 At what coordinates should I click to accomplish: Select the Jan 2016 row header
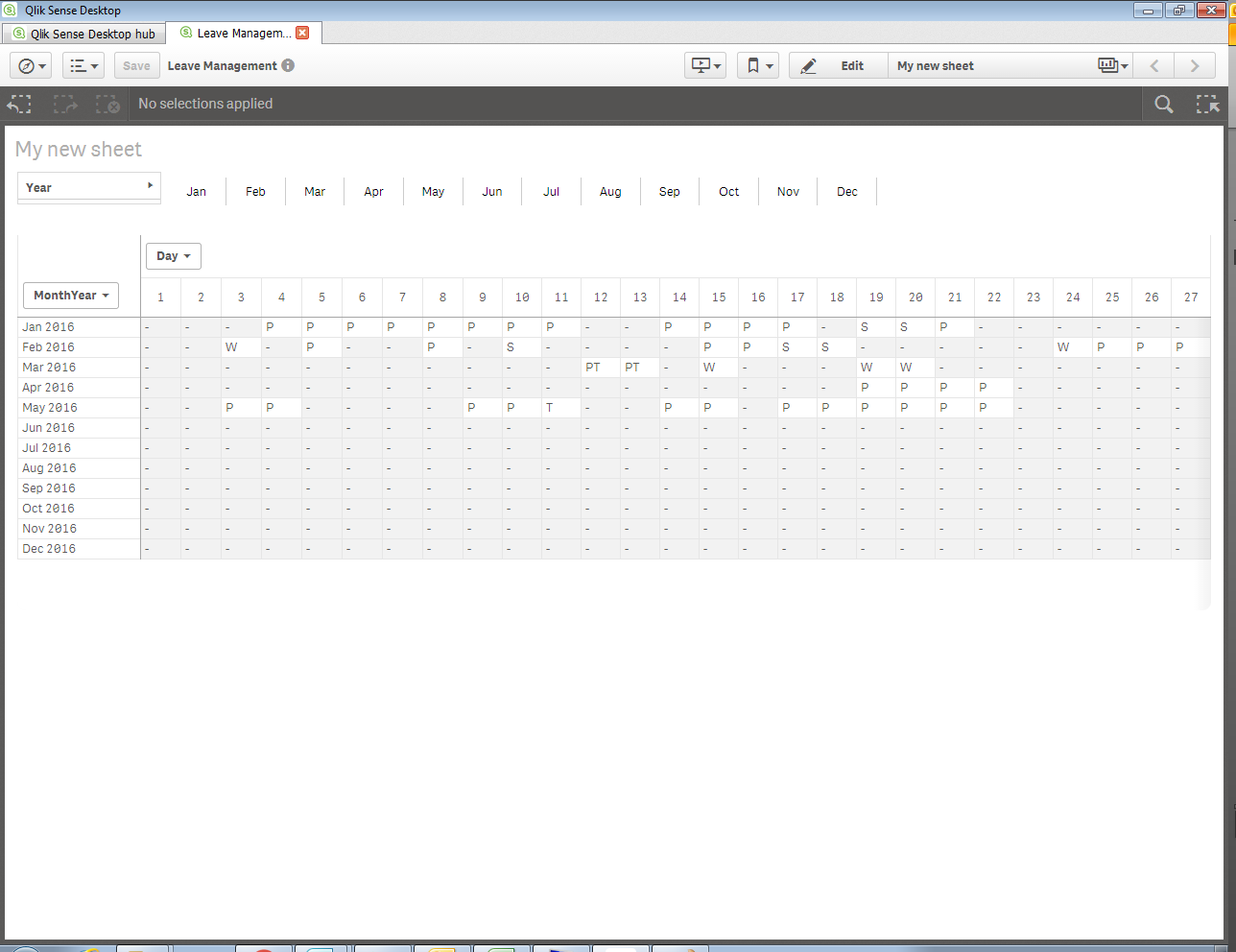[79, 327]
